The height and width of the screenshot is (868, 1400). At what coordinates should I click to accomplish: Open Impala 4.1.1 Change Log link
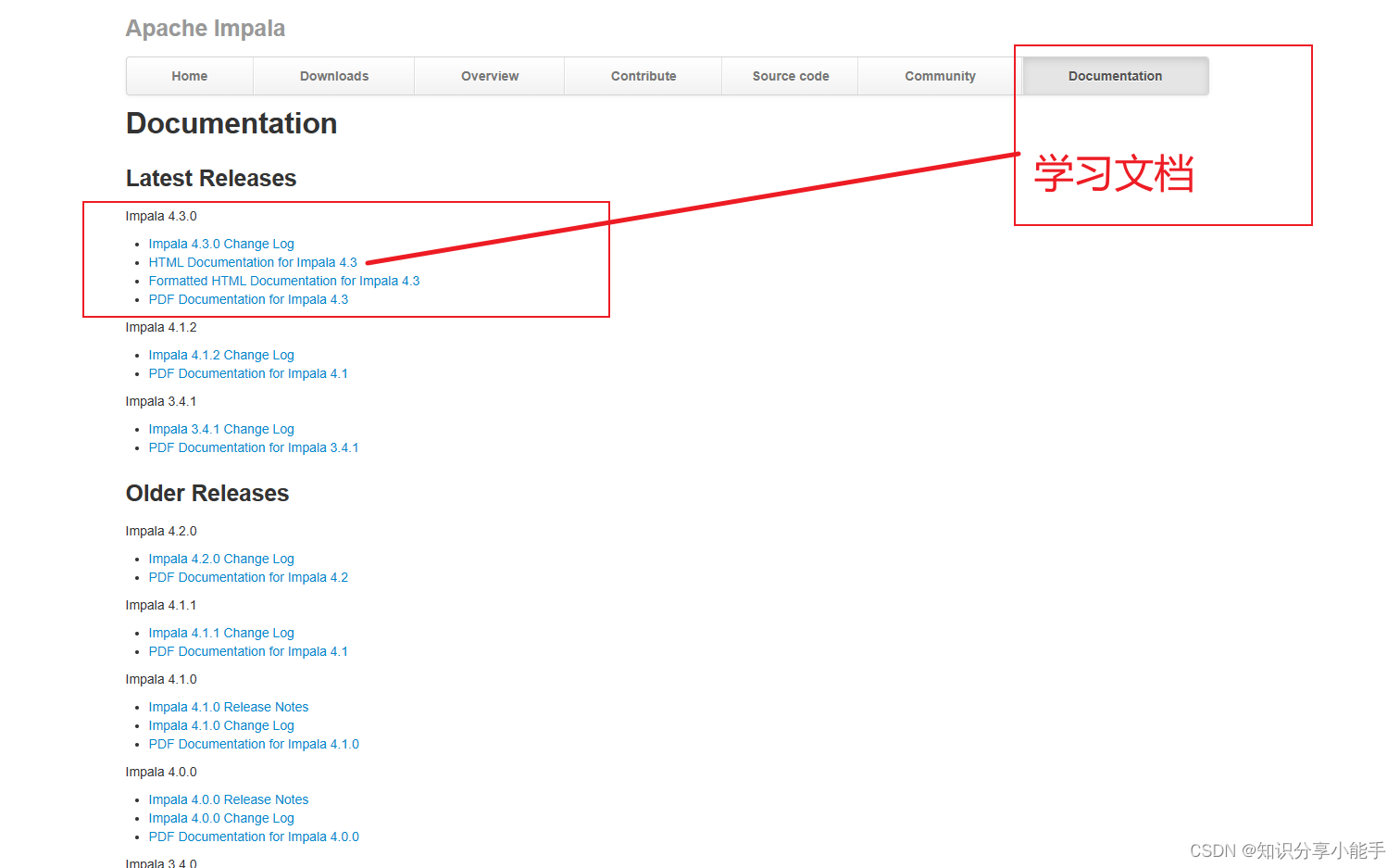221,633
